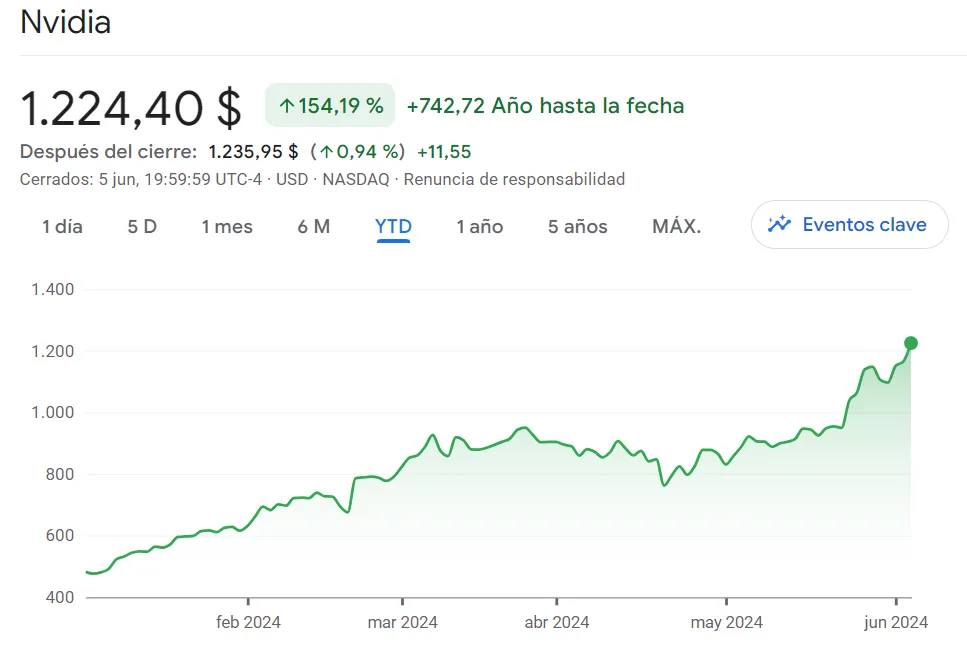Screen dimensions: 967x649
Task: Select the 1 día time range
Action: (x=62, y=227)
